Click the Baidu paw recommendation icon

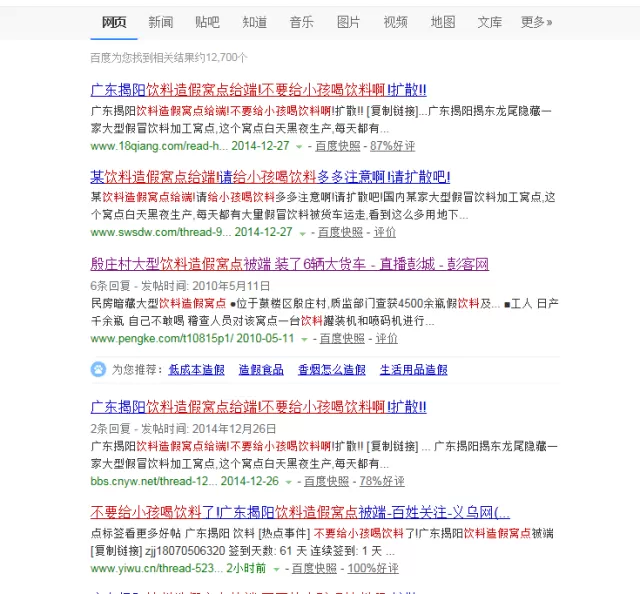point(98,369)
